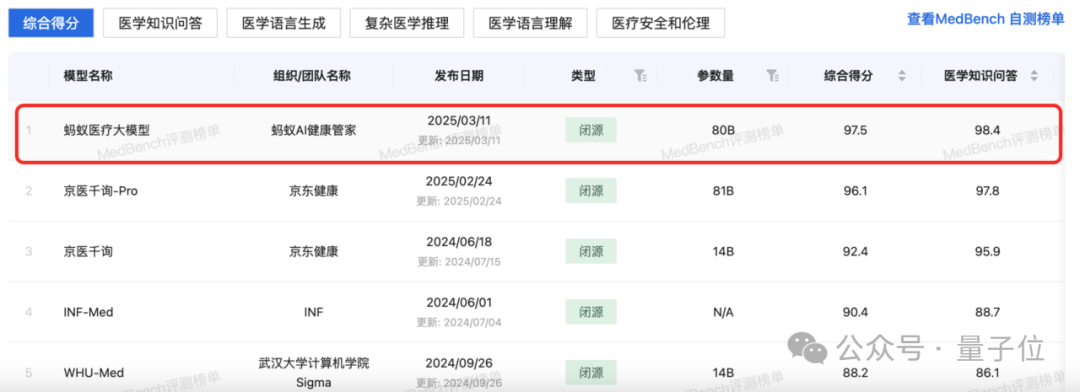Open the 查看MedBench 自测榜单 link
Viewport: 1080px width, 392px height.
986,20
